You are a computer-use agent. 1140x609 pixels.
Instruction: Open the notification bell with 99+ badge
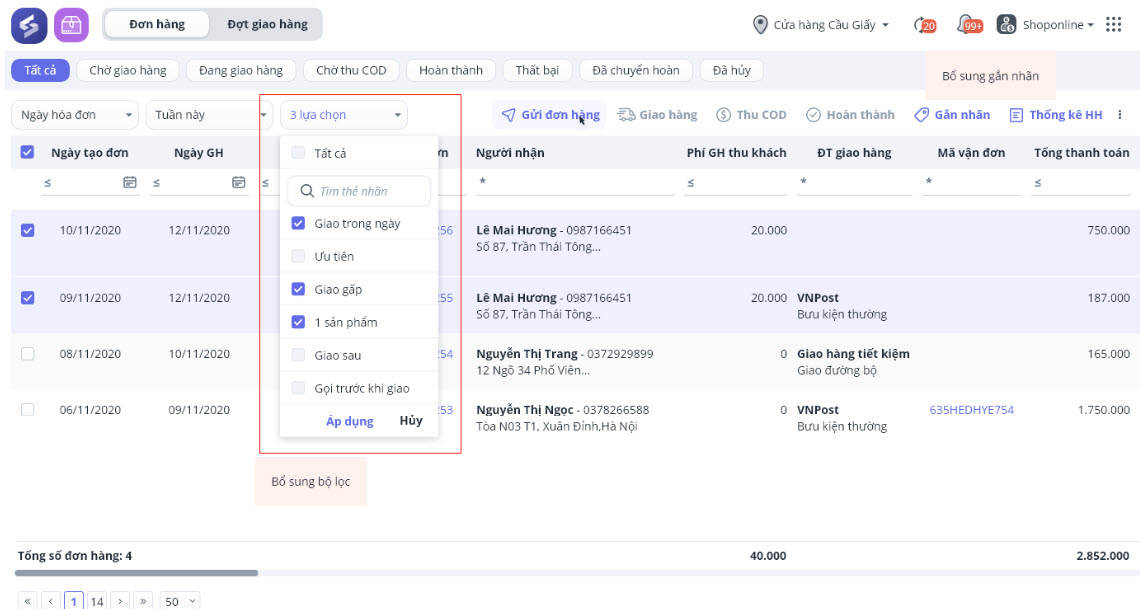pos(968,25)
